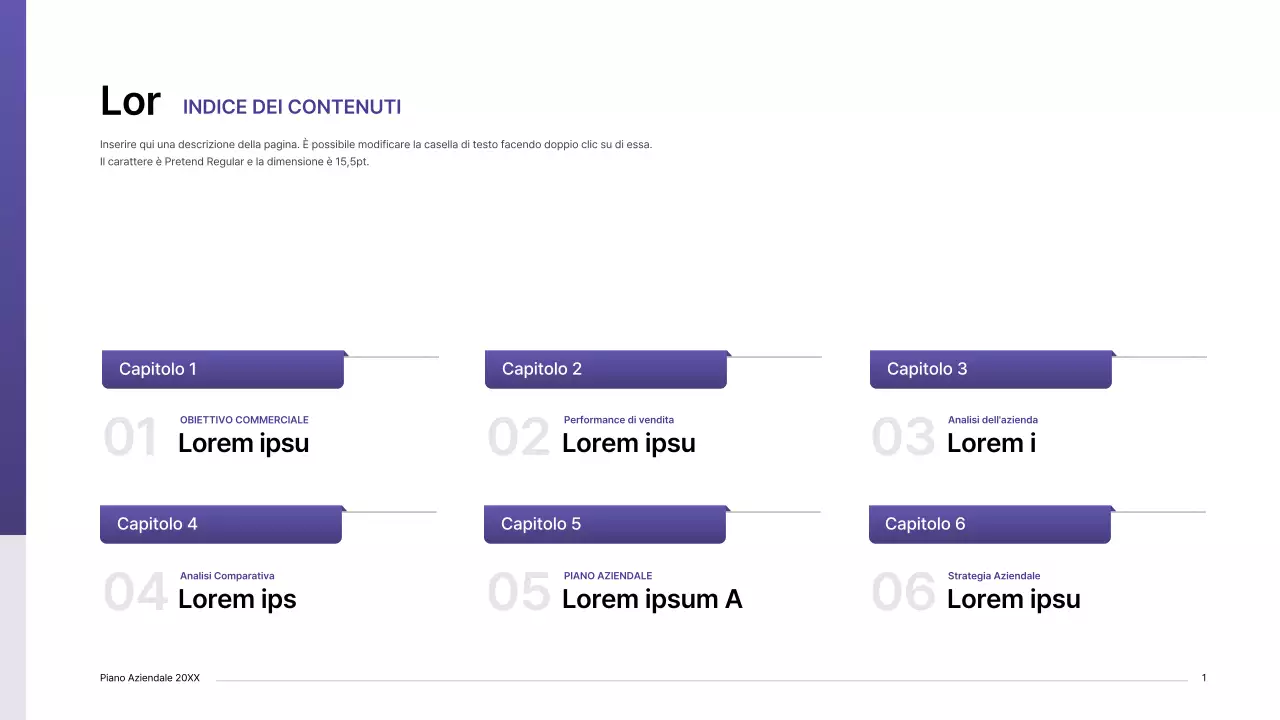Click the 03 chapter number
The height and width of the screenshot is (720, 1280).
point(903,438)
